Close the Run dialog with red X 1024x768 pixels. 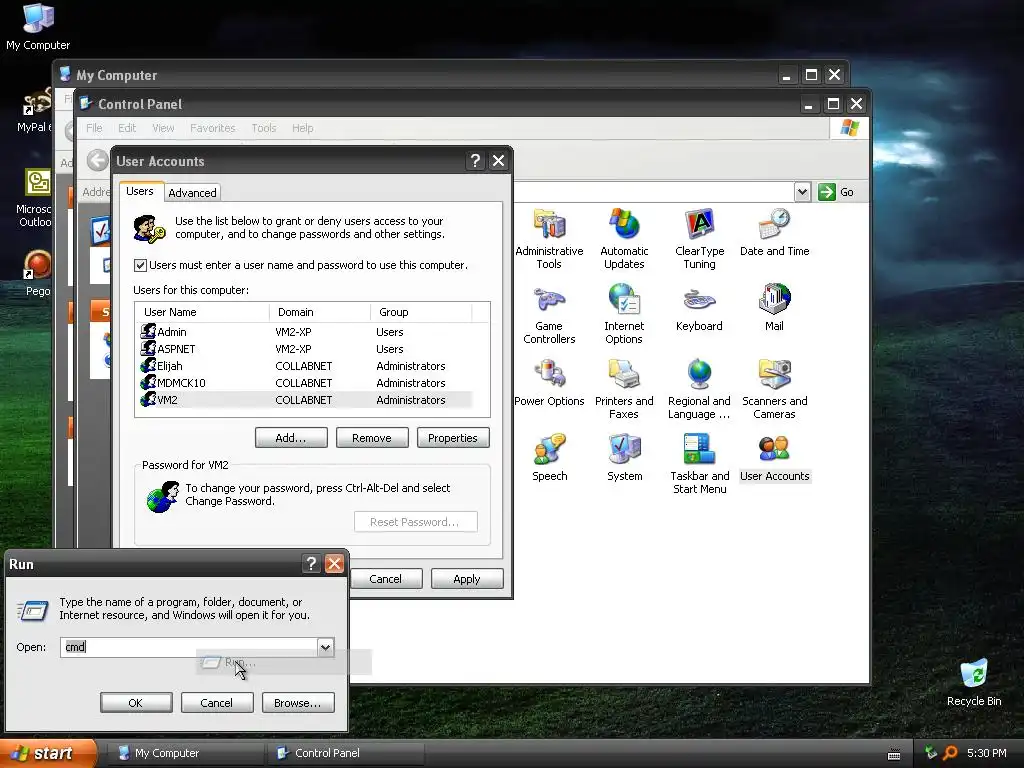point(334,564)
